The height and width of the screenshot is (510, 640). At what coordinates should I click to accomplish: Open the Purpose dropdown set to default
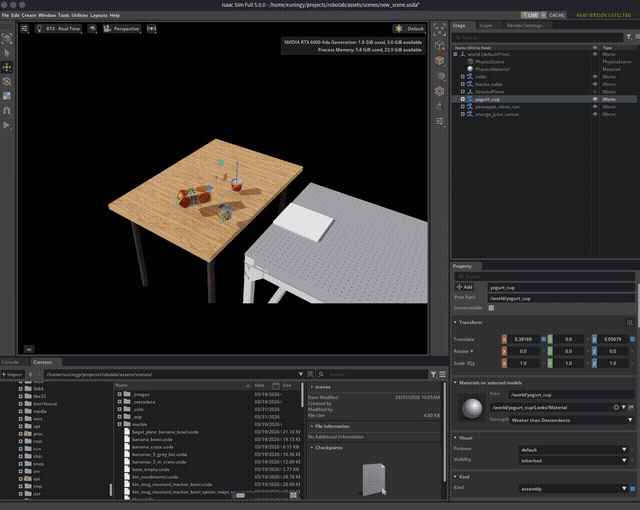point(570,450)
